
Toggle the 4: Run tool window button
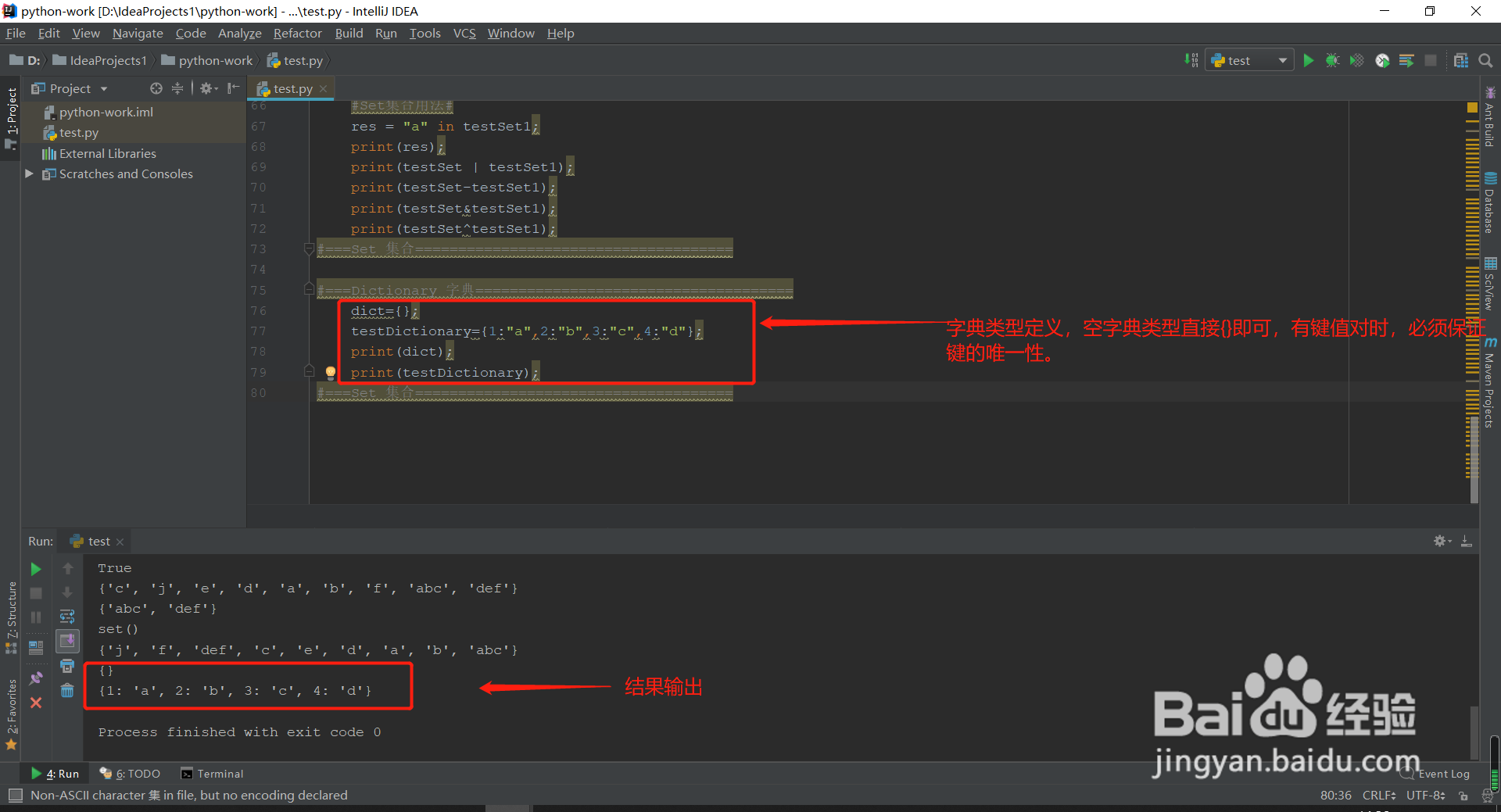55,774
